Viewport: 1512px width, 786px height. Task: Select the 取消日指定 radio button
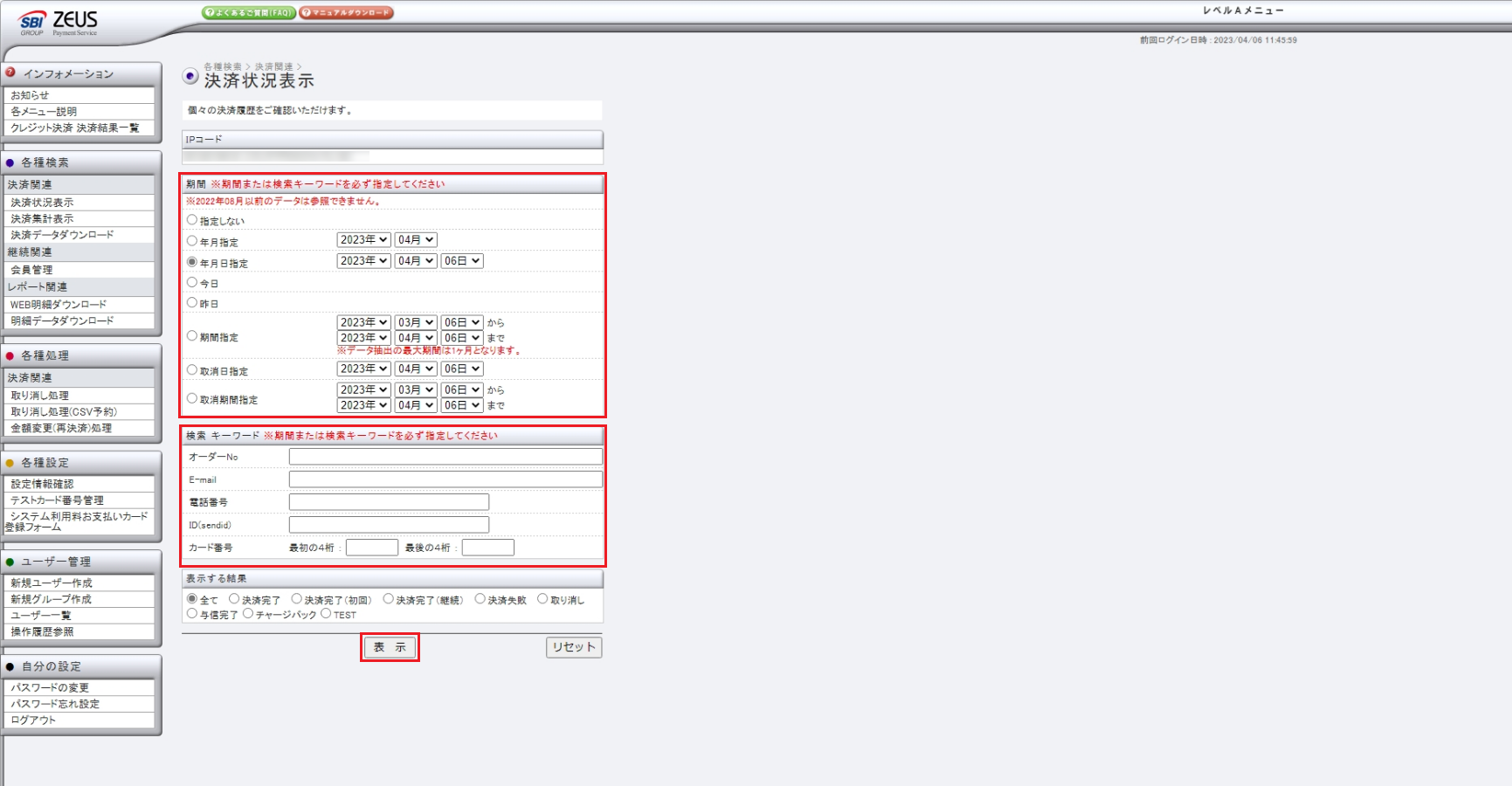tap(192, 370)
